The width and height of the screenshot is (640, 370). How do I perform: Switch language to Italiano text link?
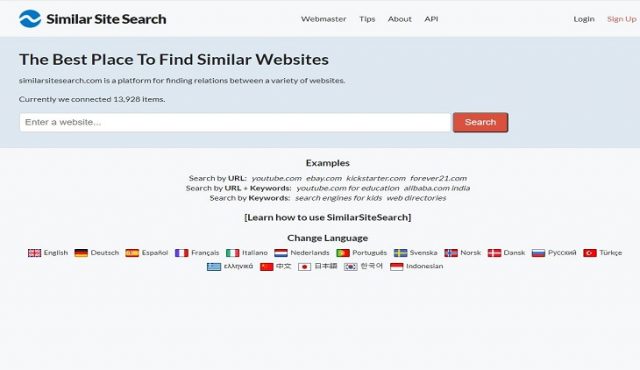[x=255, y=253]
